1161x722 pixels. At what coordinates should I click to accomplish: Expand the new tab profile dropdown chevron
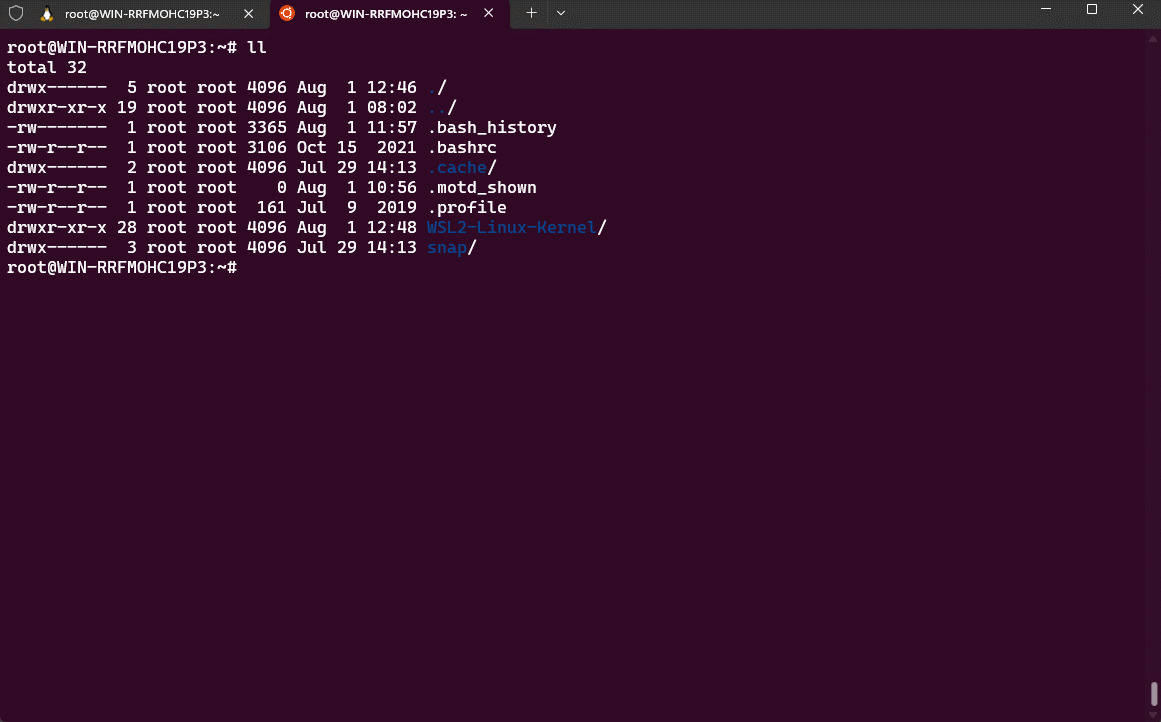click(561, 13)
